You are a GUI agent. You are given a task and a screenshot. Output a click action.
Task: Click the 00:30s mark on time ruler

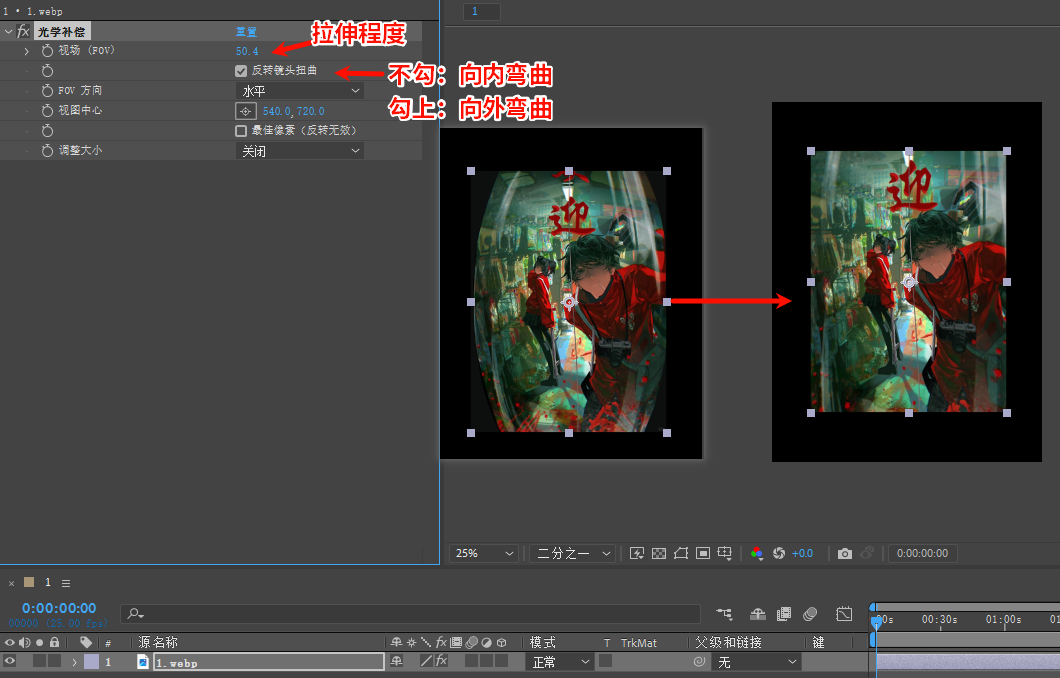(x=939, y=619)
